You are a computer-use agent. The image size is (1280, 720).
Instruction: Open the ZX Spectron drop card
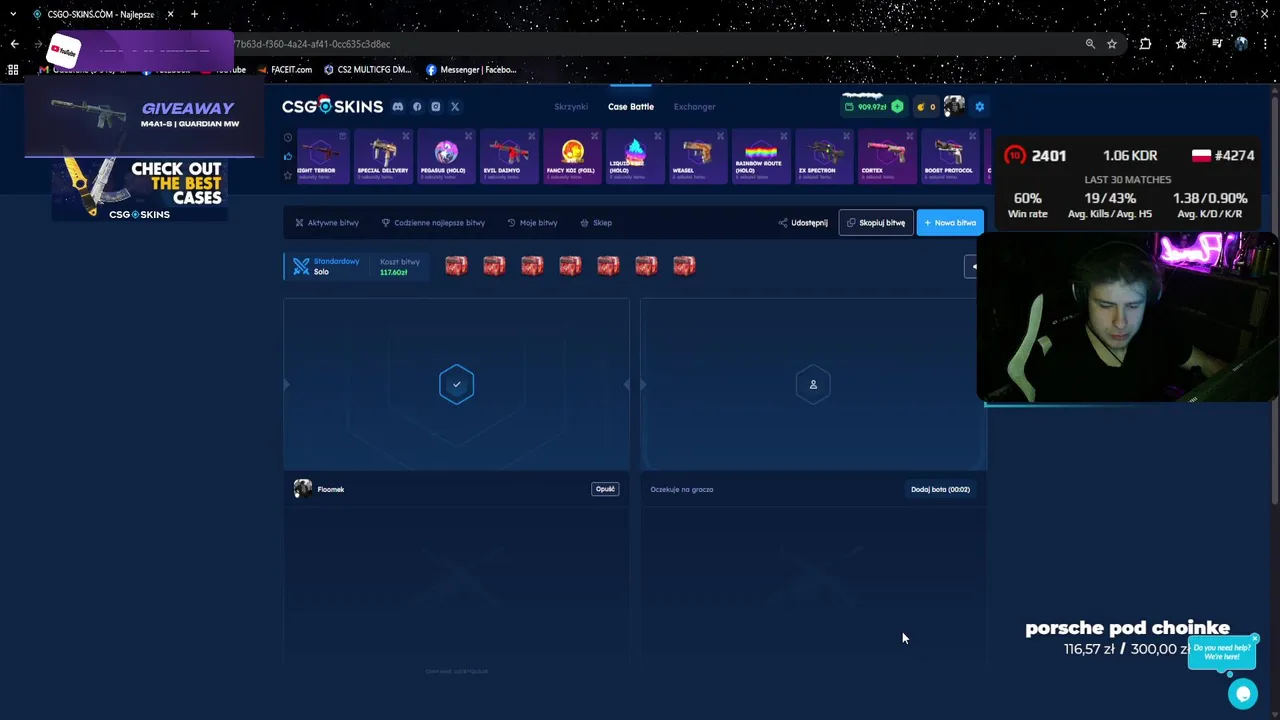824,157
